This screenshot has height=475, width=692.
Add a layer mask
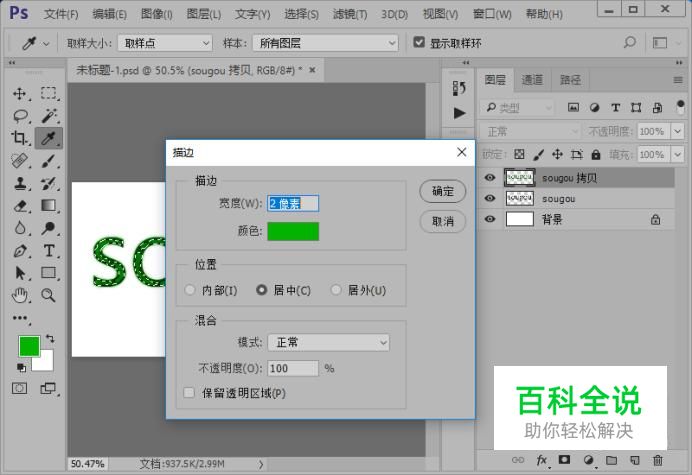click(x=564, y=460)
